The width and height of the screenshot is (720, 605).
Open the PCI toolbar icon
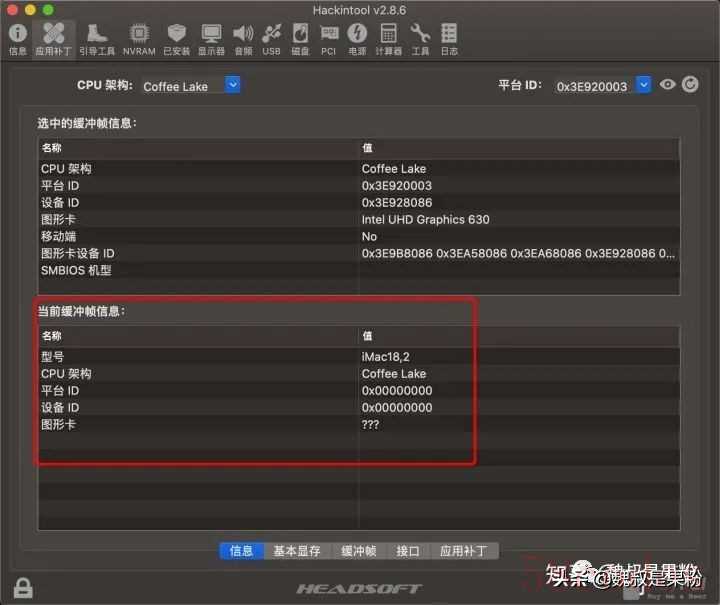[329, 39]
